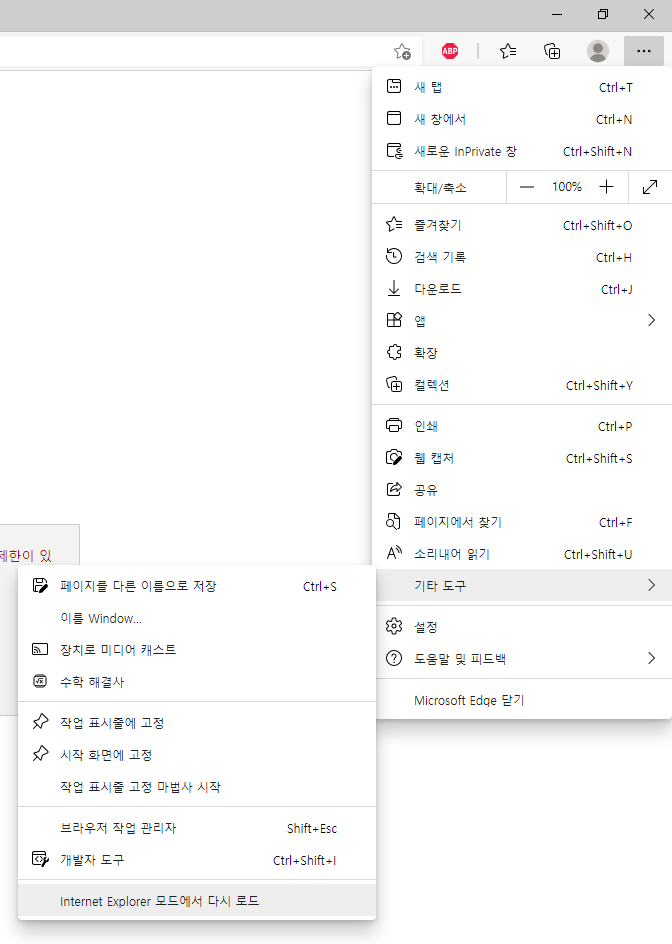
Task: Click the three-dot Settings and more button
Action: (644, 52)
